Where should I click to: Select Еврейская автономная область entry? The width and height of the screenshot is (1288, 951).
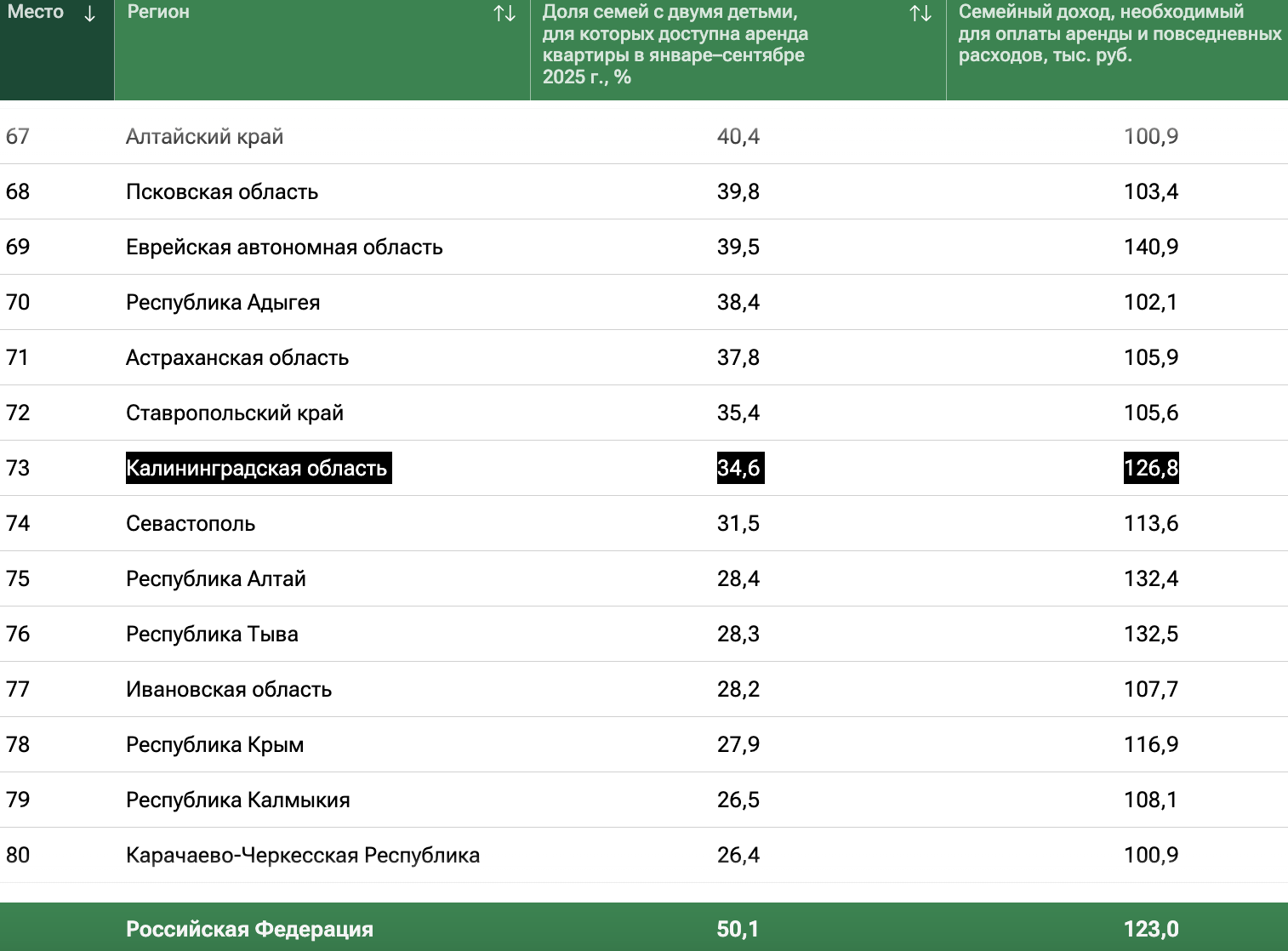click(284, 248)
